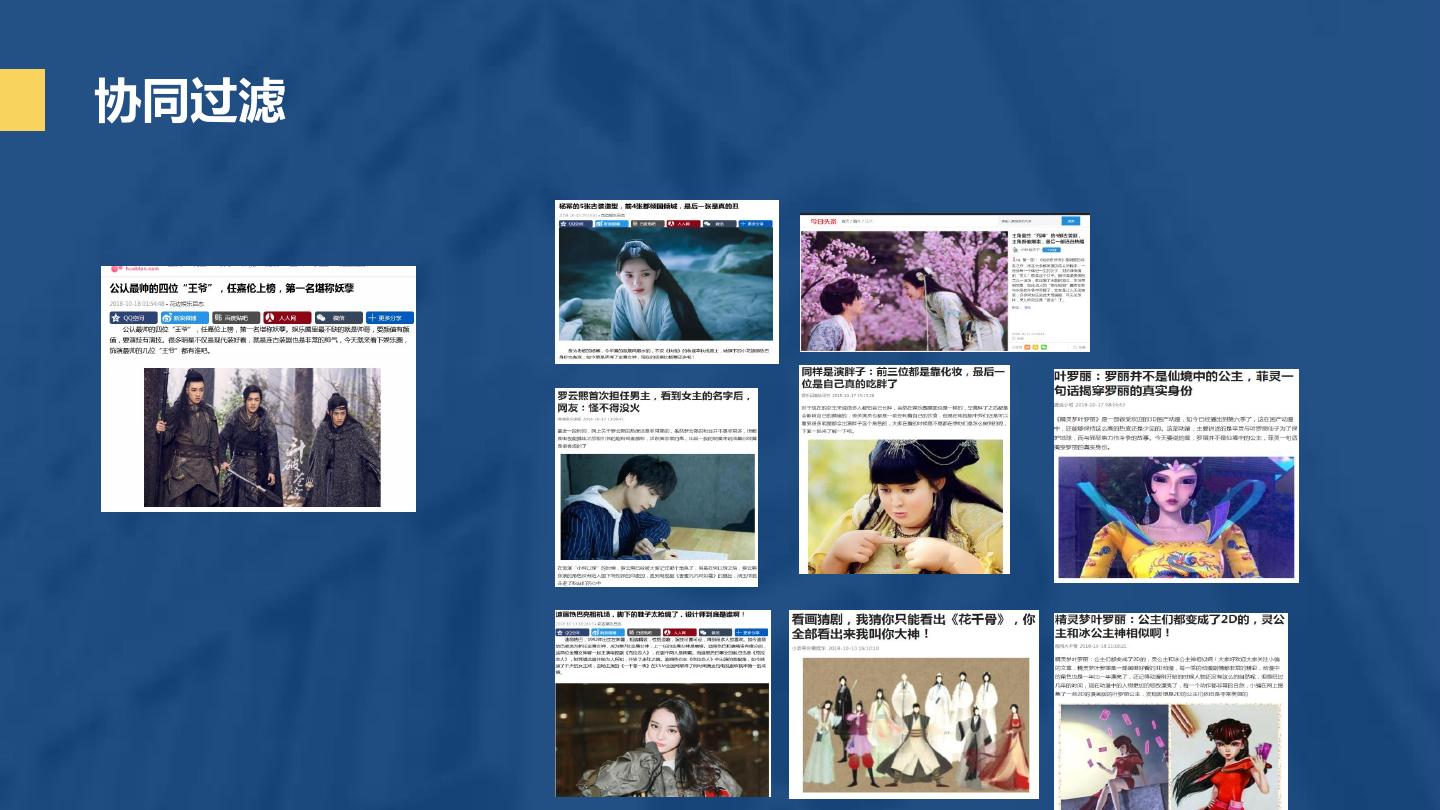1440x810 pixels.
Task: Share the 王爷 article to 新浪微博
Action: (185, 318)
